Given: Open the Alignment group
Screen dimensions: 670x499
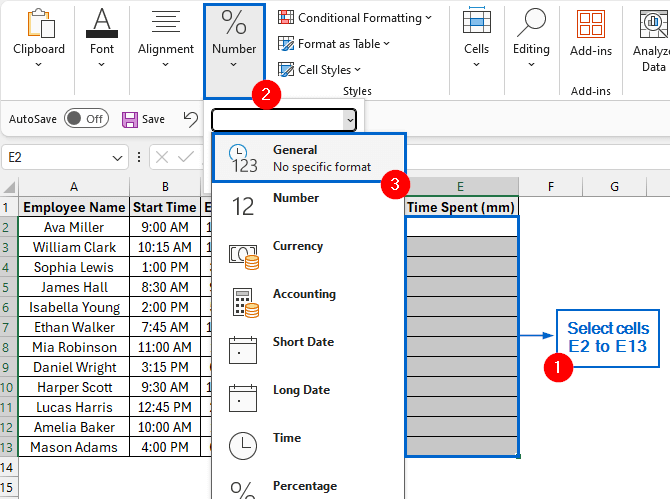Looking at the screenshot, I should (x=166, y=38).
